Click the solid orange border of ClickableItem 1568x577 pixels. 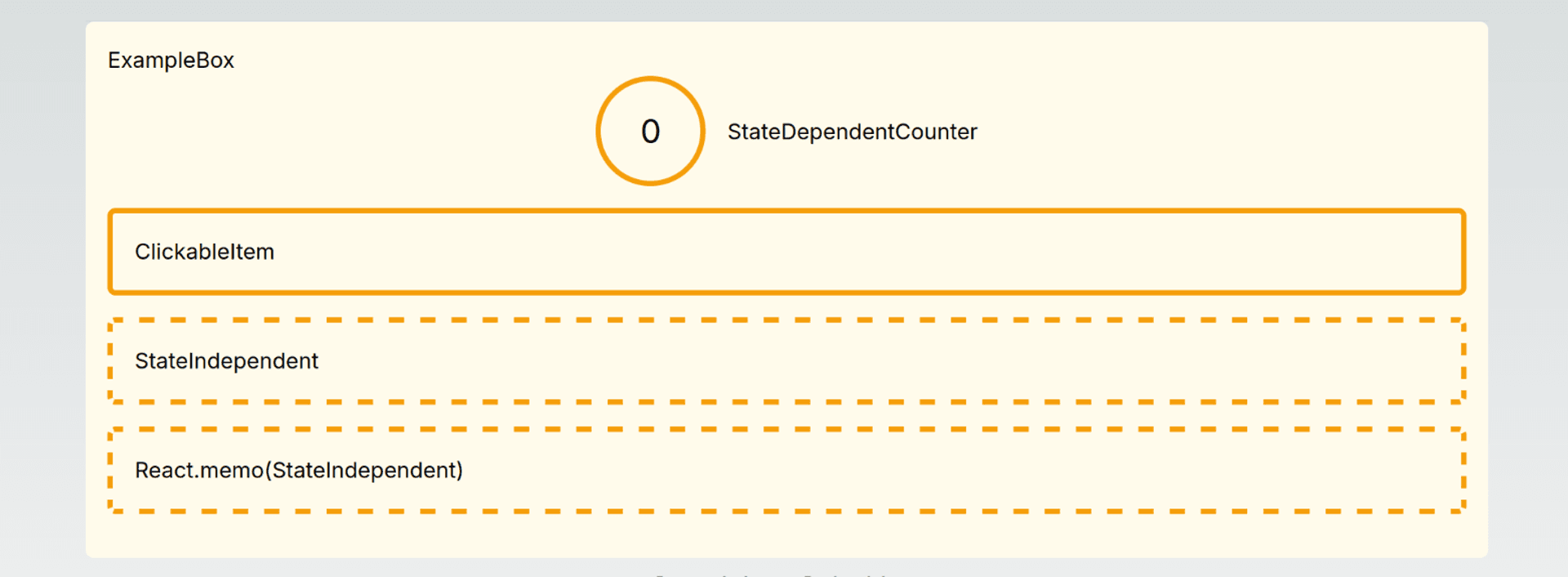786,211
